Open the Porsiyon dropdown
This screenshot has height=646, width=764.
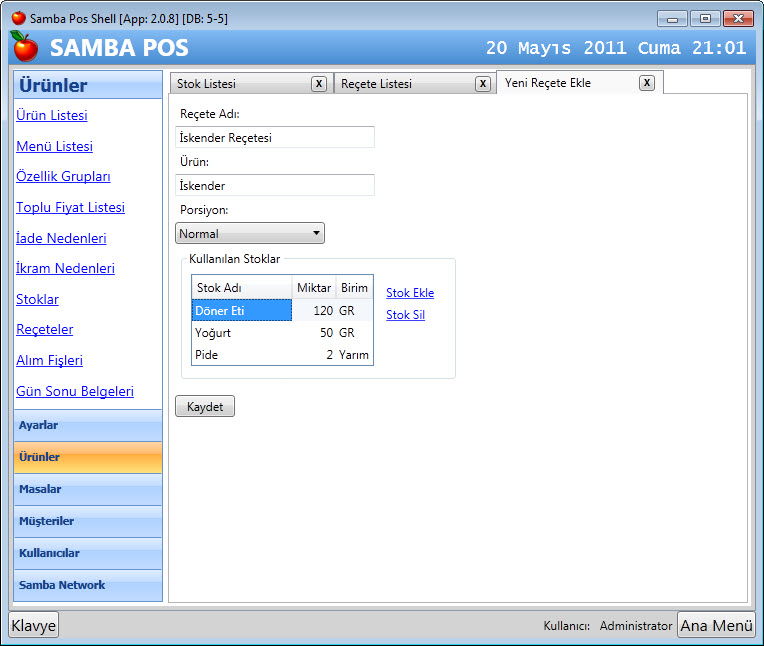tap(250, 233)
